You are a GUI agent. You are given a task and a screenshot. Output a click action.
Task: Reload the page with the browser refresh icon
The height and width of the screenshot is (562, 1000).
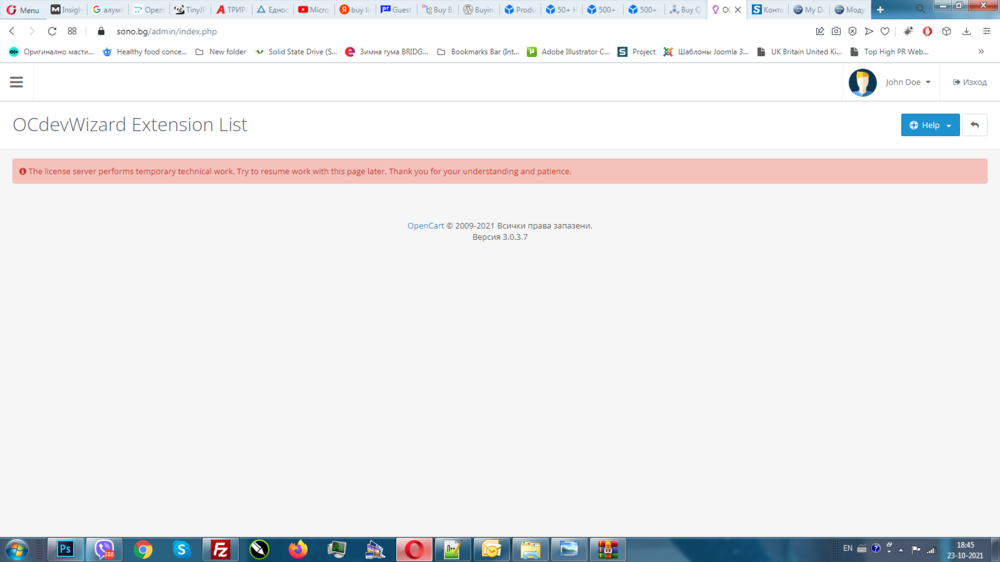[x=52, y=31]
